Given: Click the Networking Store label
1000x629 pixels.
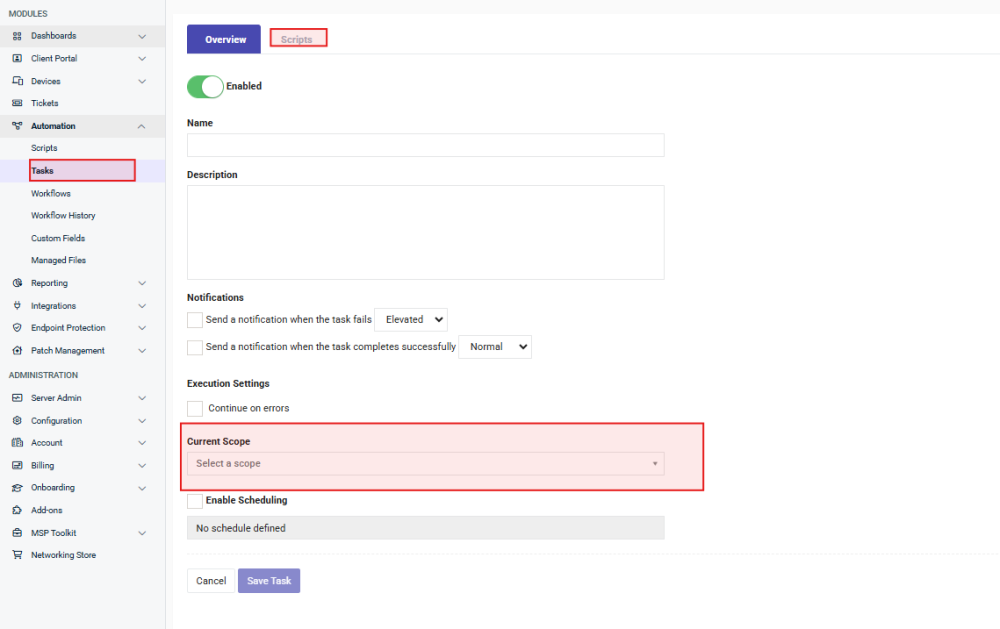Looking at the screenshot, I should [63, 555].
